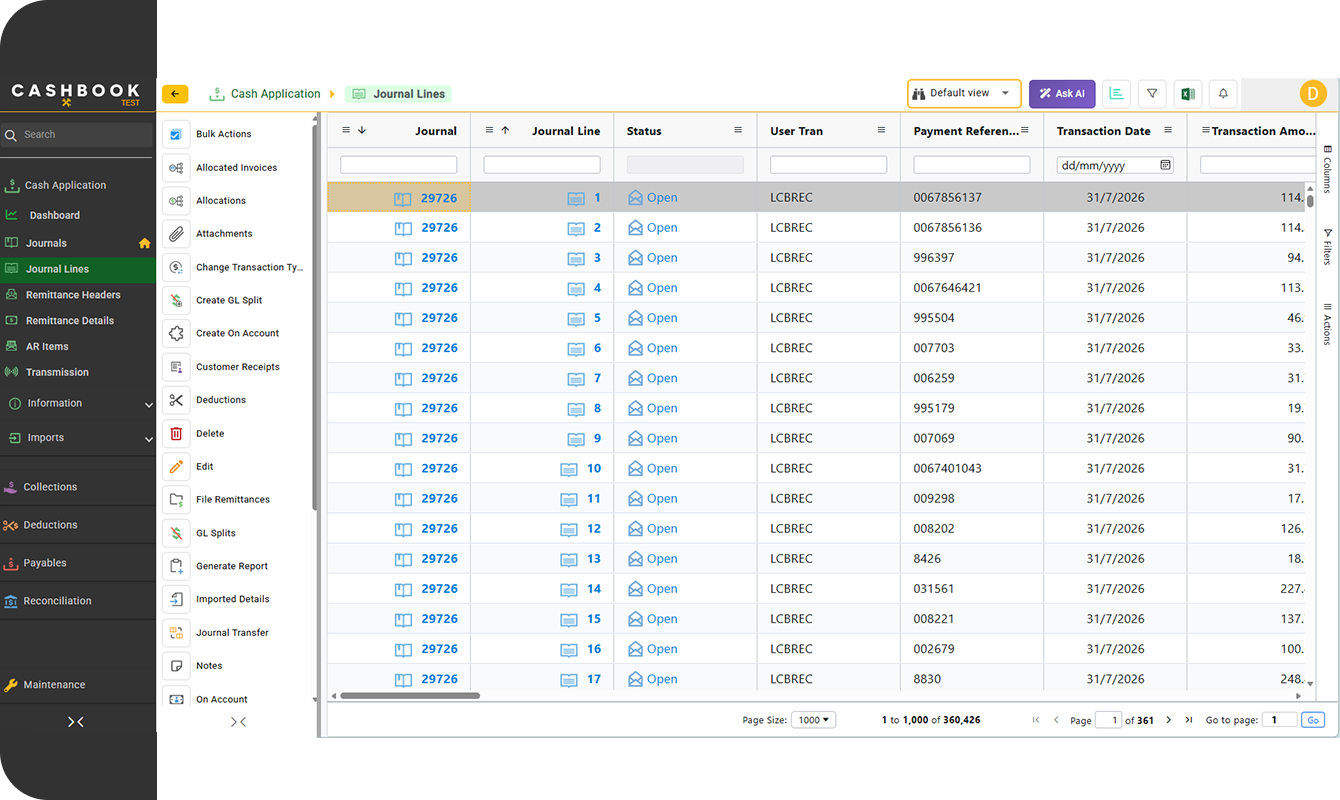Image resolution: width=1340 pixels, height=800 pixels.
Task: Open the vertical Columns panel tab
Action: [1327, 169]
